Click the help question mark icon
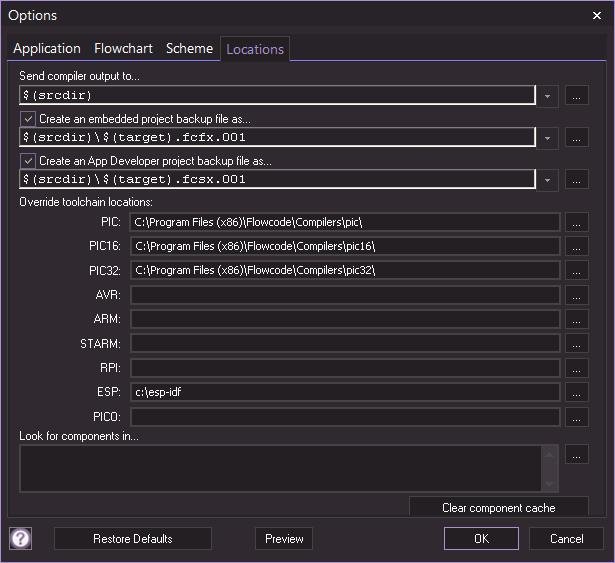The width and height of the screenshot is (615, 563). coord(21,538)
